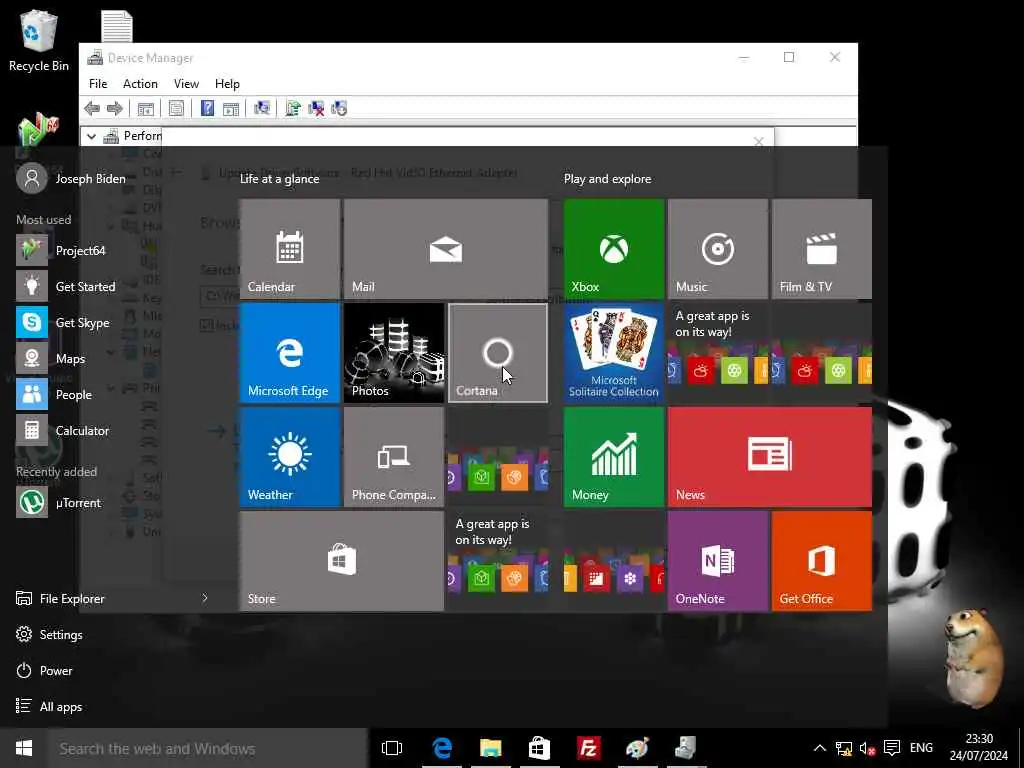
Task: Open the Device Manager View menu
Action: [x=186, y=84]
